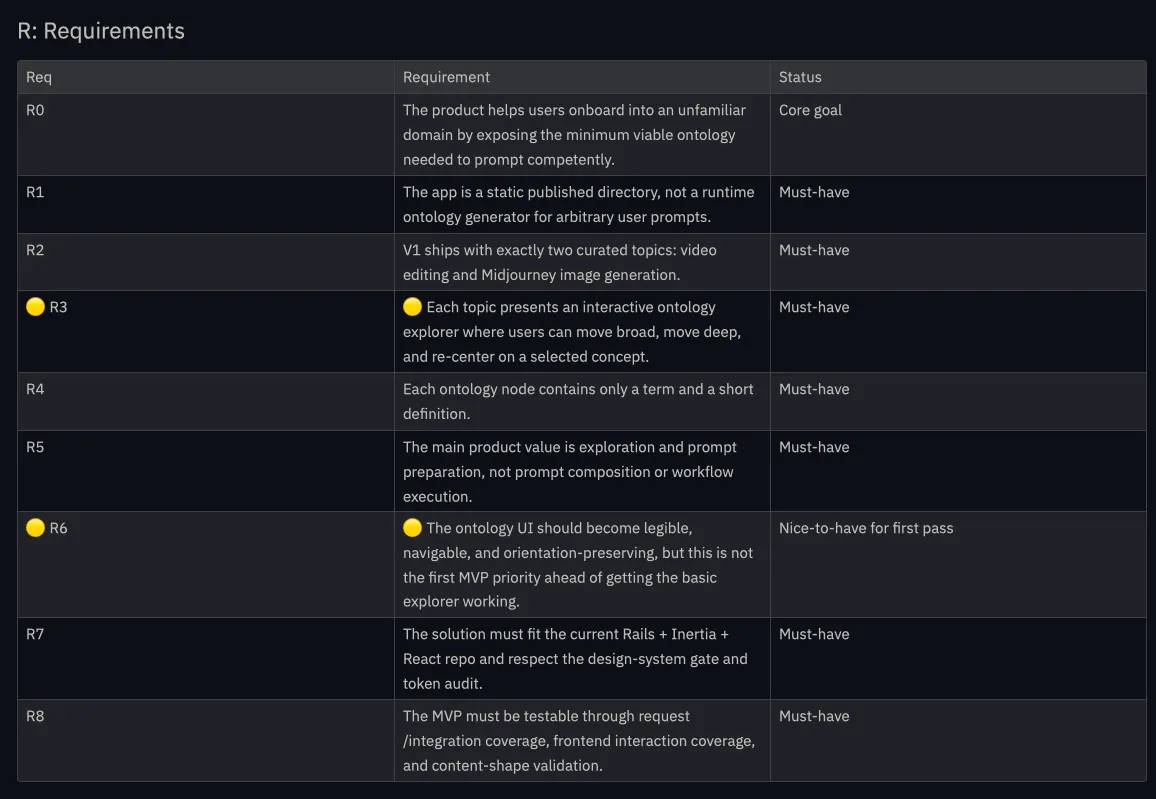The height and width of the screenshot is (799, 1156).
Task: Select the 'Status' column header
Action: point(800,77)
